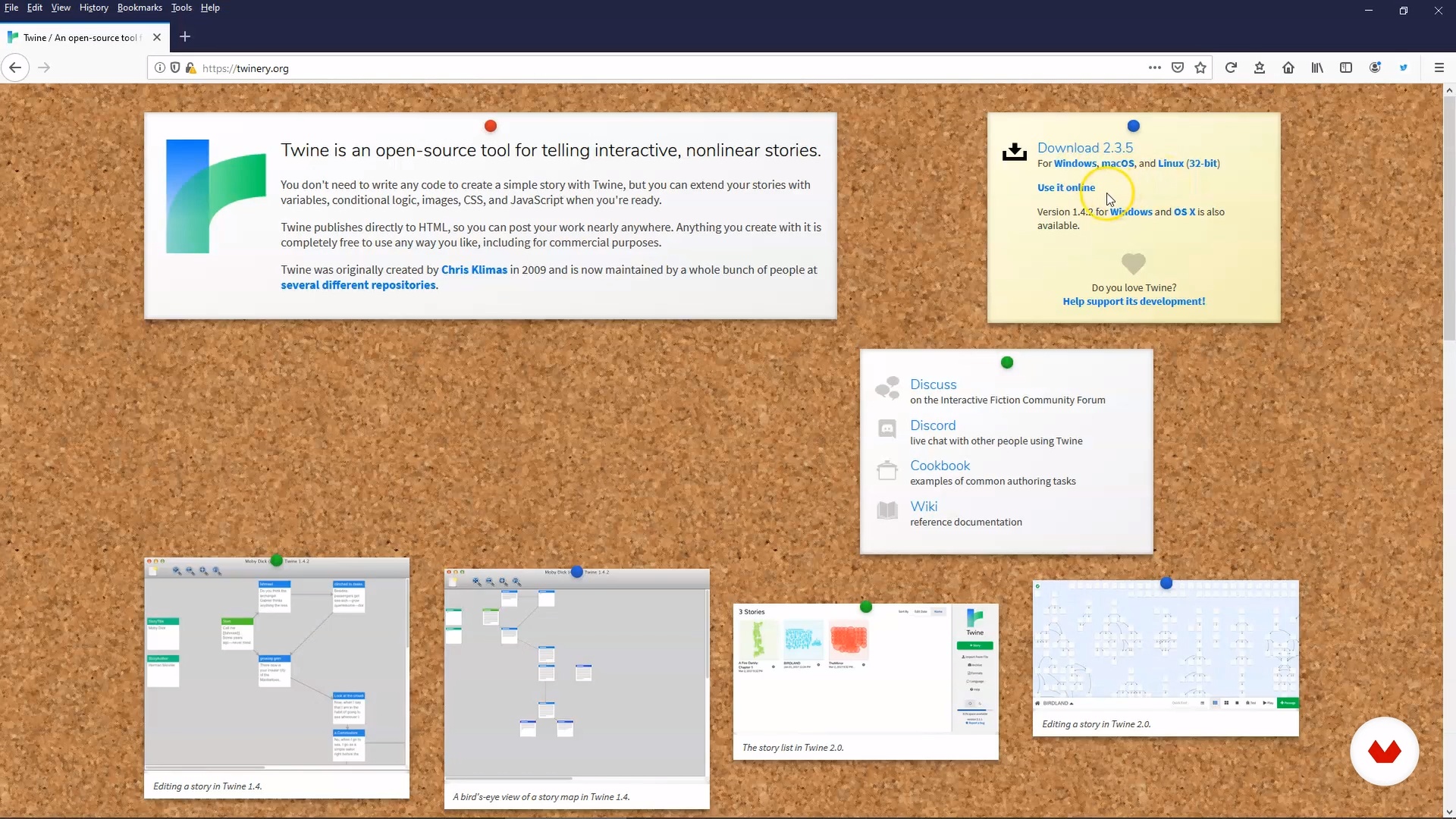Open site information icon in address bar
This screenshot has height=819, width=1456.
pos(159,67)
